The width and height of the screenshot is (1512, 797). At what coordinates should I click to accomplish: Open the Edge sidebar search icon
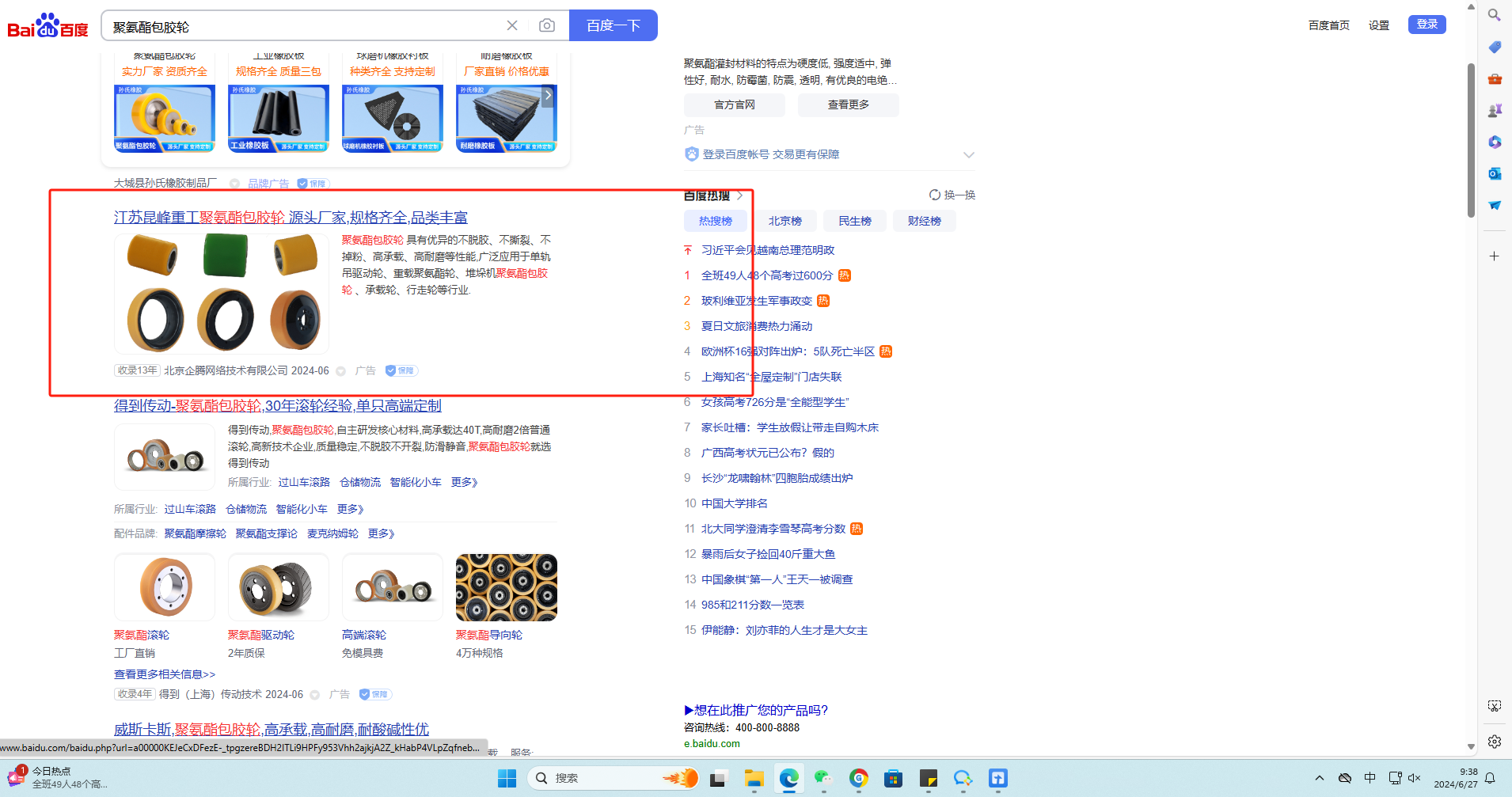[1495, 15]
